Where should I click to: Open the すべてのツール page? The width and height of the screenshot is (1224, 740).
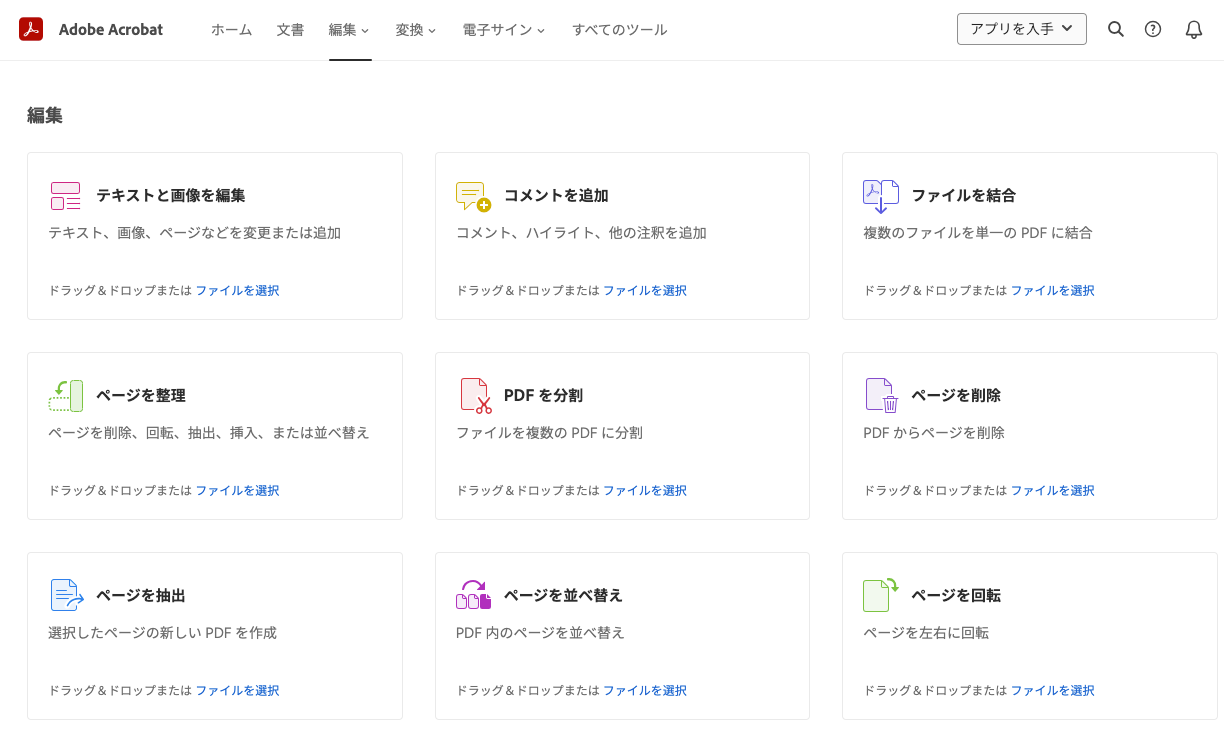coord(620,29)
